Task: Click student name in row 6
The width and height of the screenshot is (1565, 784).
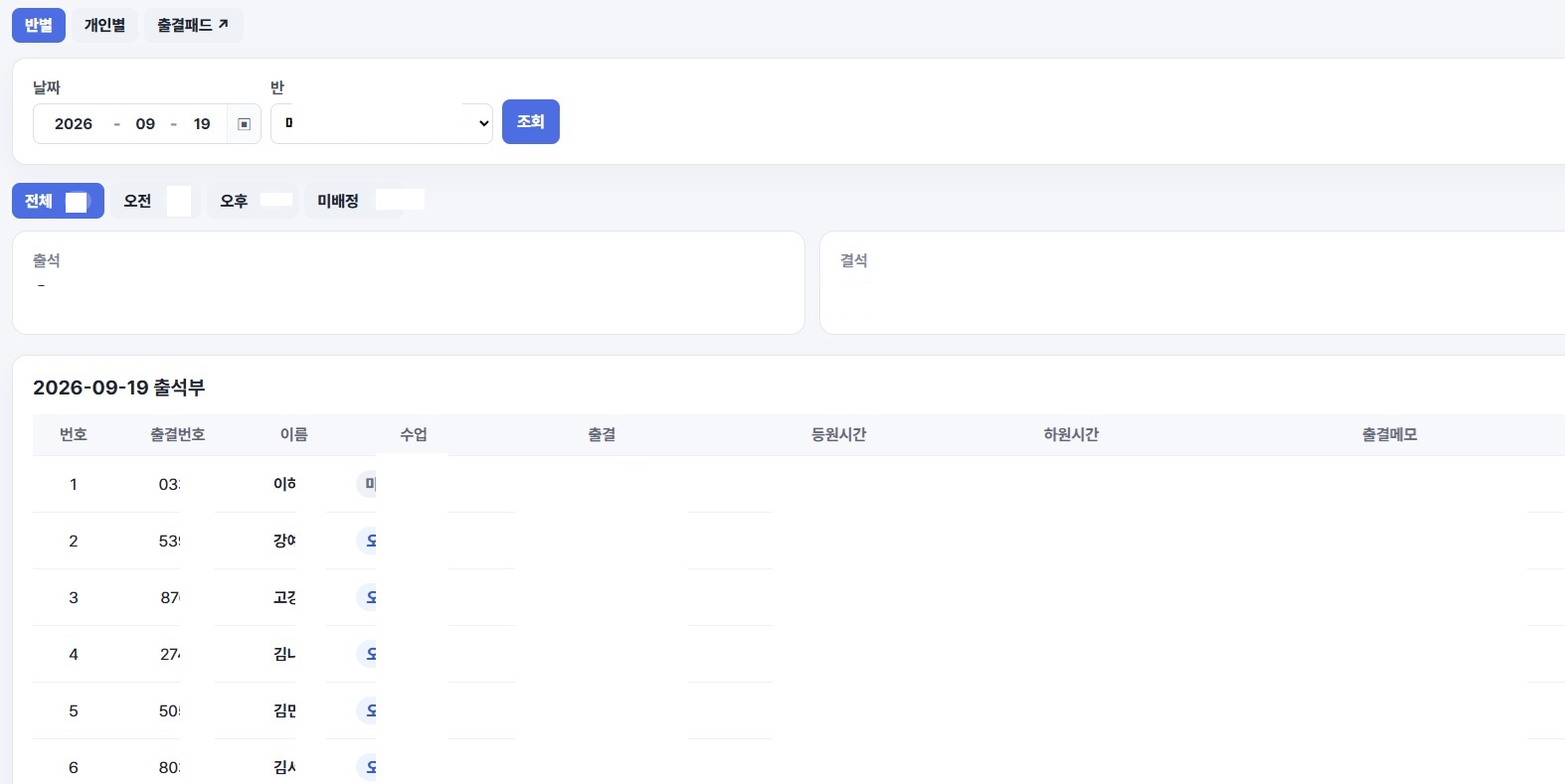Action: tap(284, 767)
